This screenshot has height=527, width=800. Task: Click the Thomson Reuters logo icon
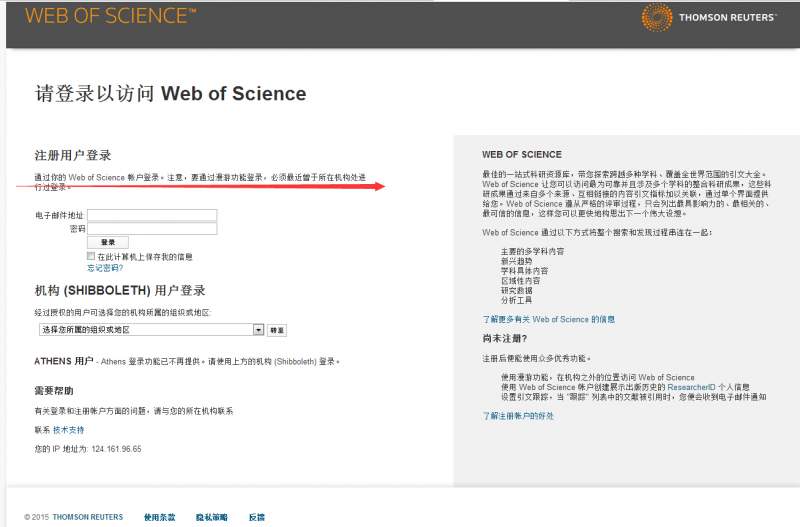click(x=657, y=17)
